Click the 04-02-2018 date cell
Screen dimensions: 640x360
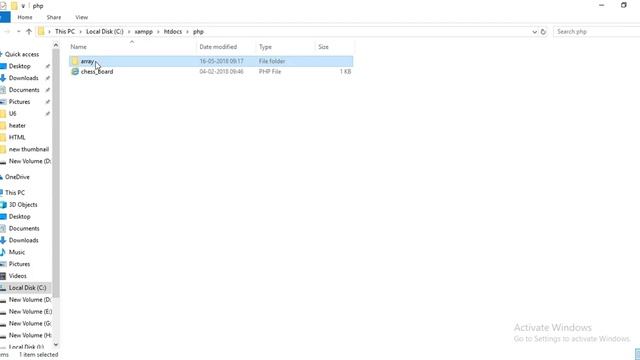pos(221,71)
